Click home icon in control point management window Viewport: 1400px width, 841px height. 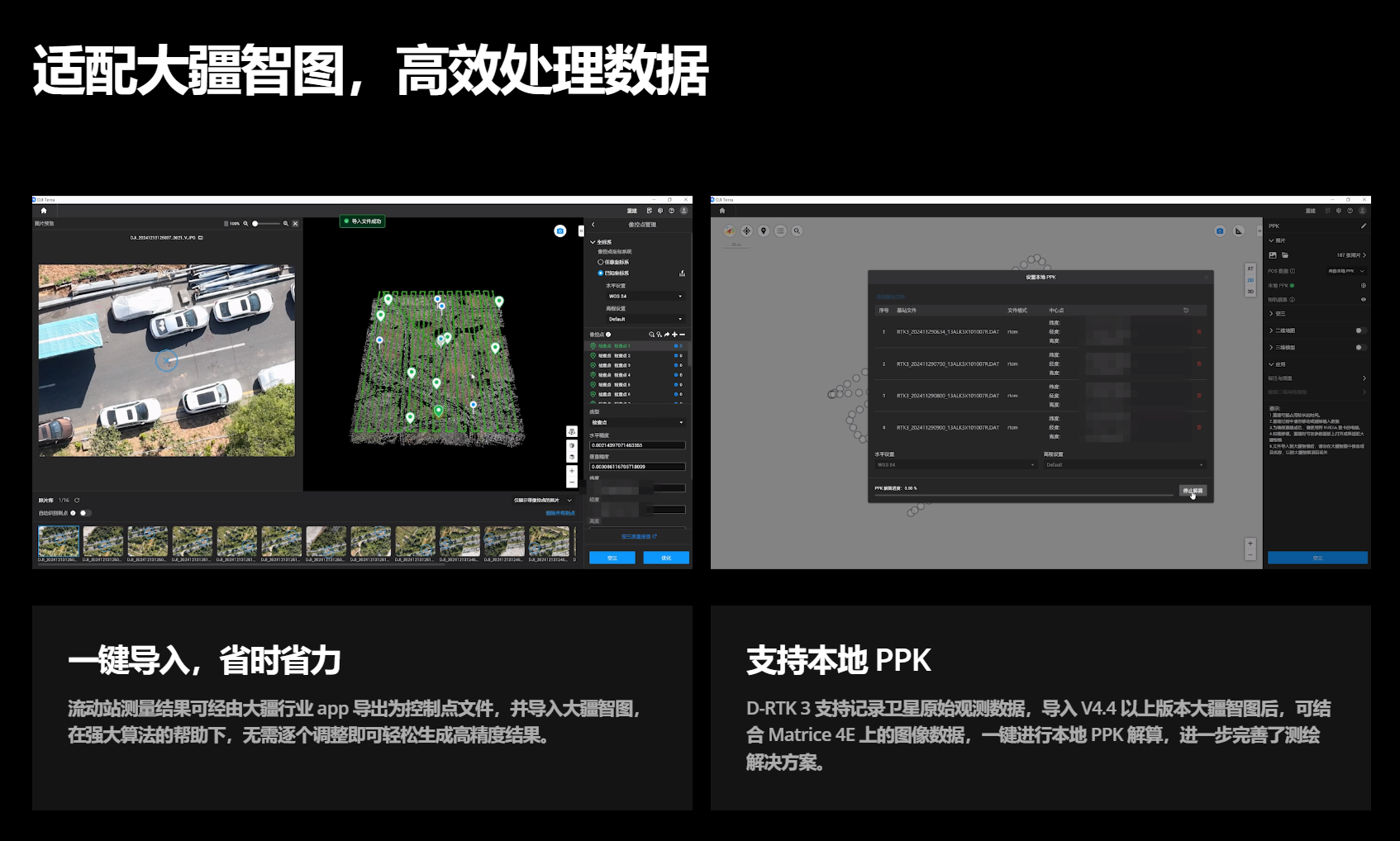click(x=44, y=211)
